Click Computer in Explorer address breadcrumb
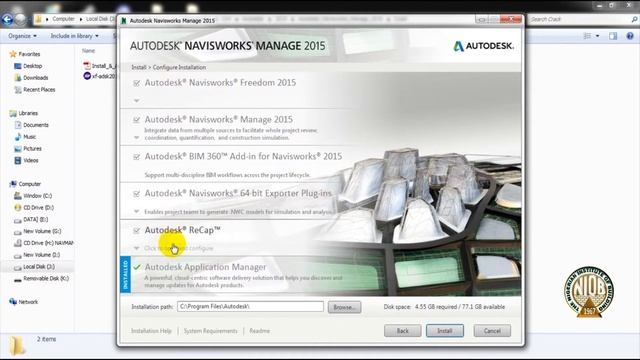This screenshot has height=360, width=640. point(64,19)
